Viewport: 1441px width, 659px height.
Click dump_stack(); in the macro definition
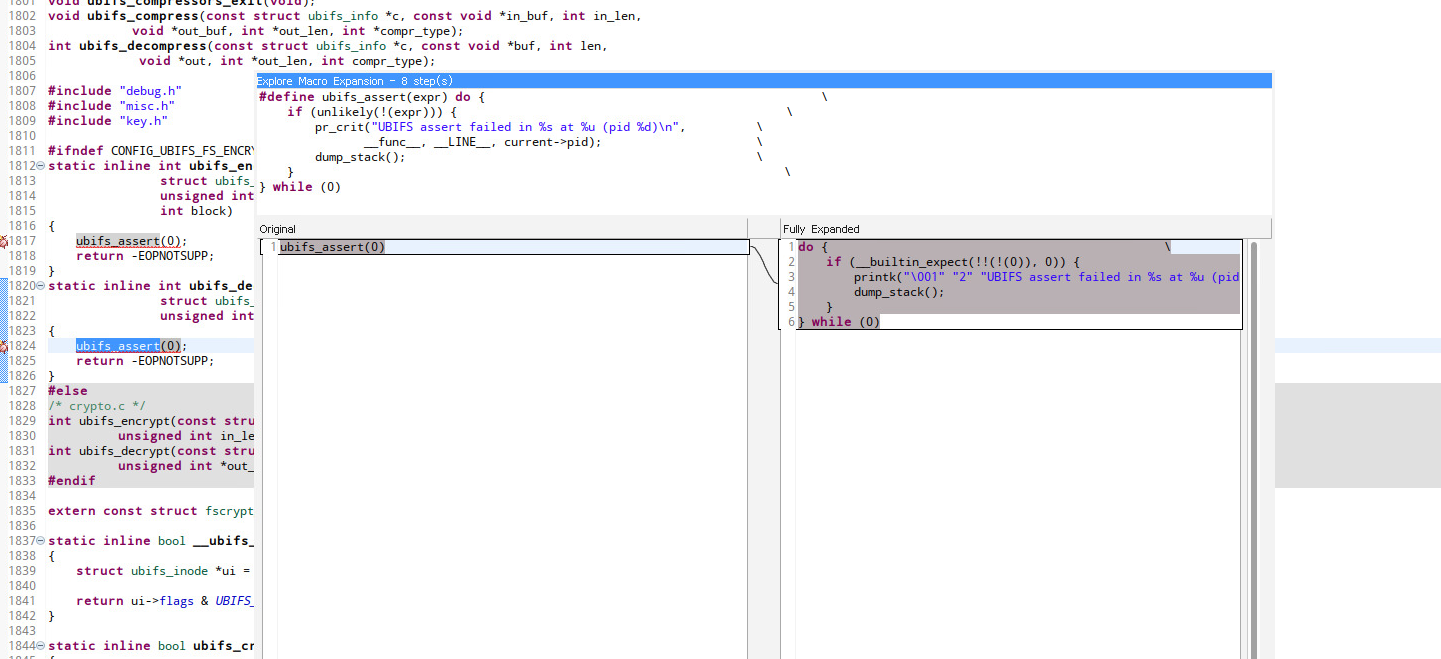360,157
